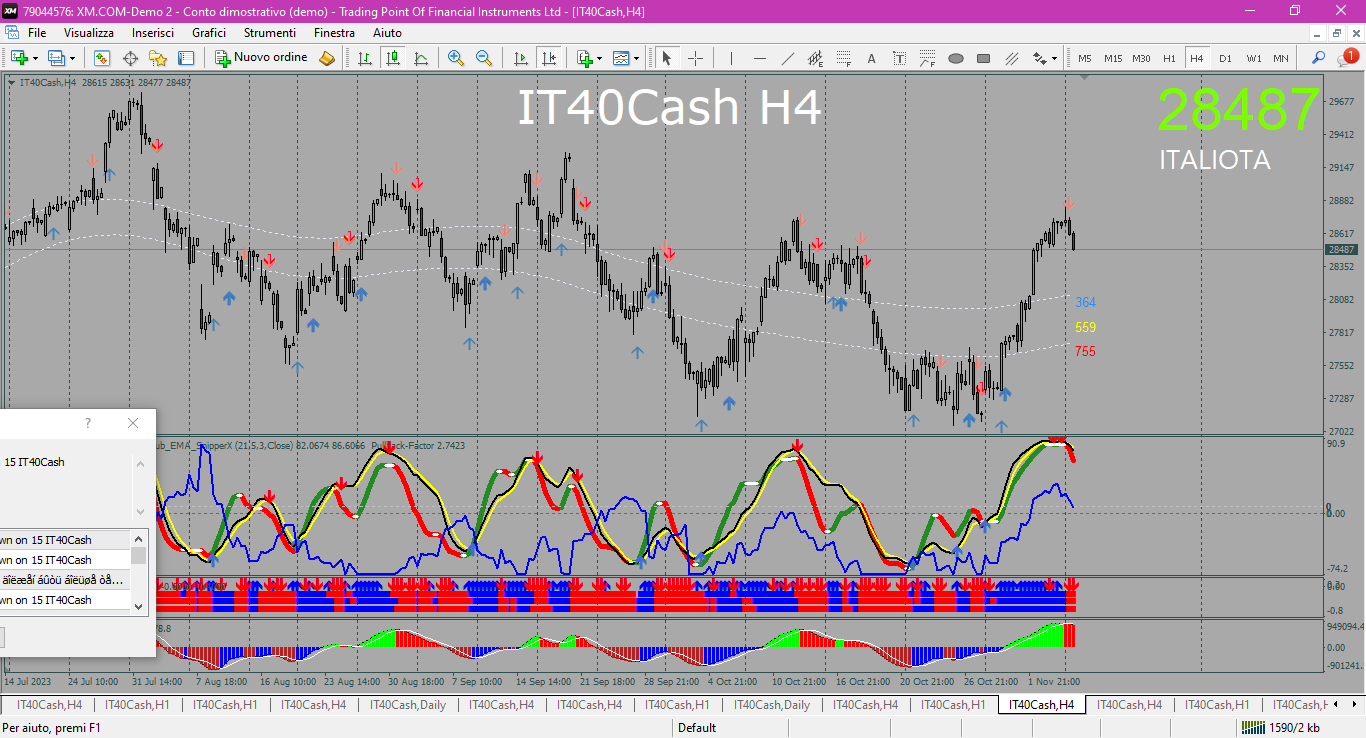Open the Visualizza menu
1366x738 pixels.
89,33
